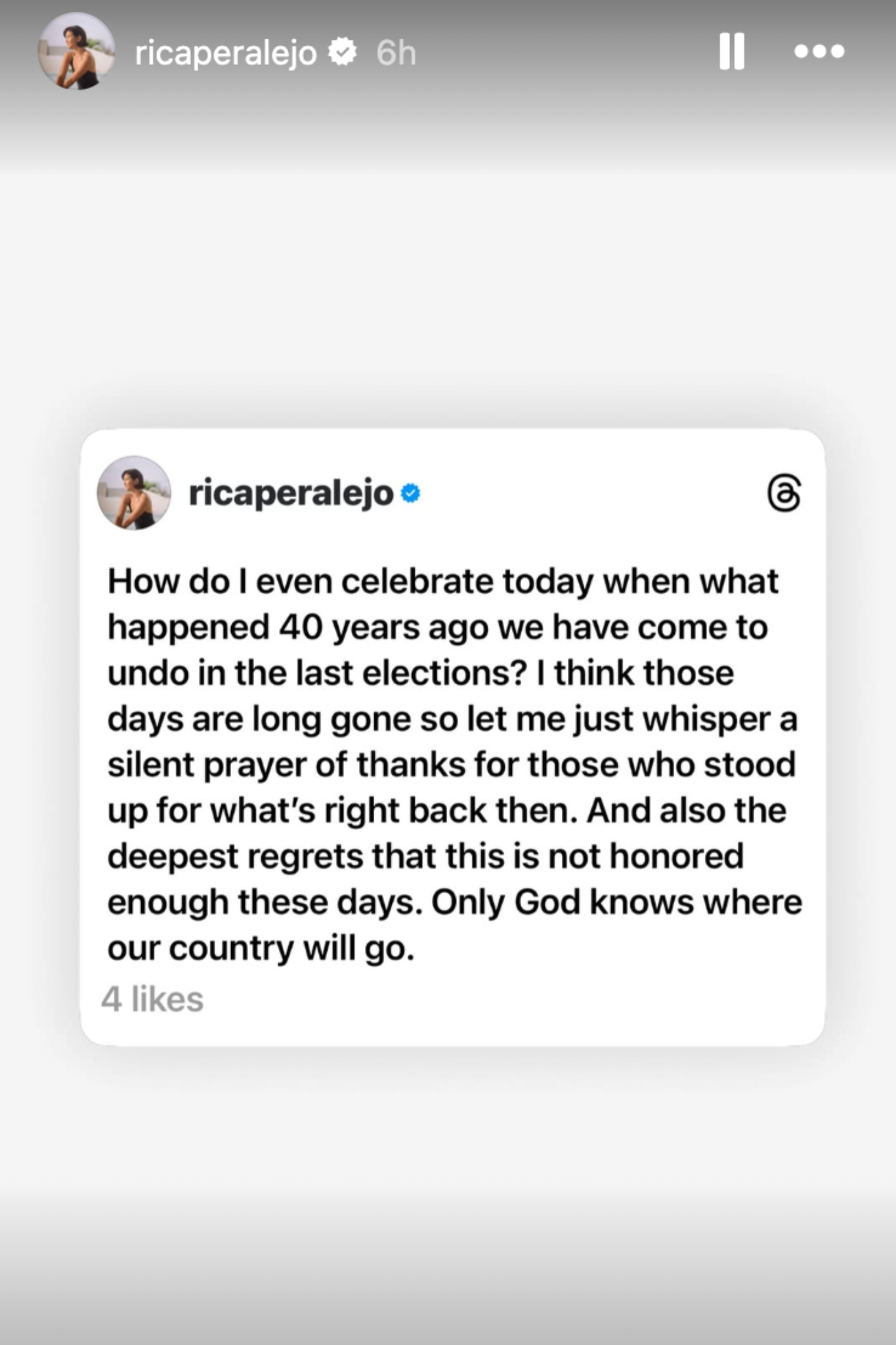Tap the header verified badge

pos(342,52)
